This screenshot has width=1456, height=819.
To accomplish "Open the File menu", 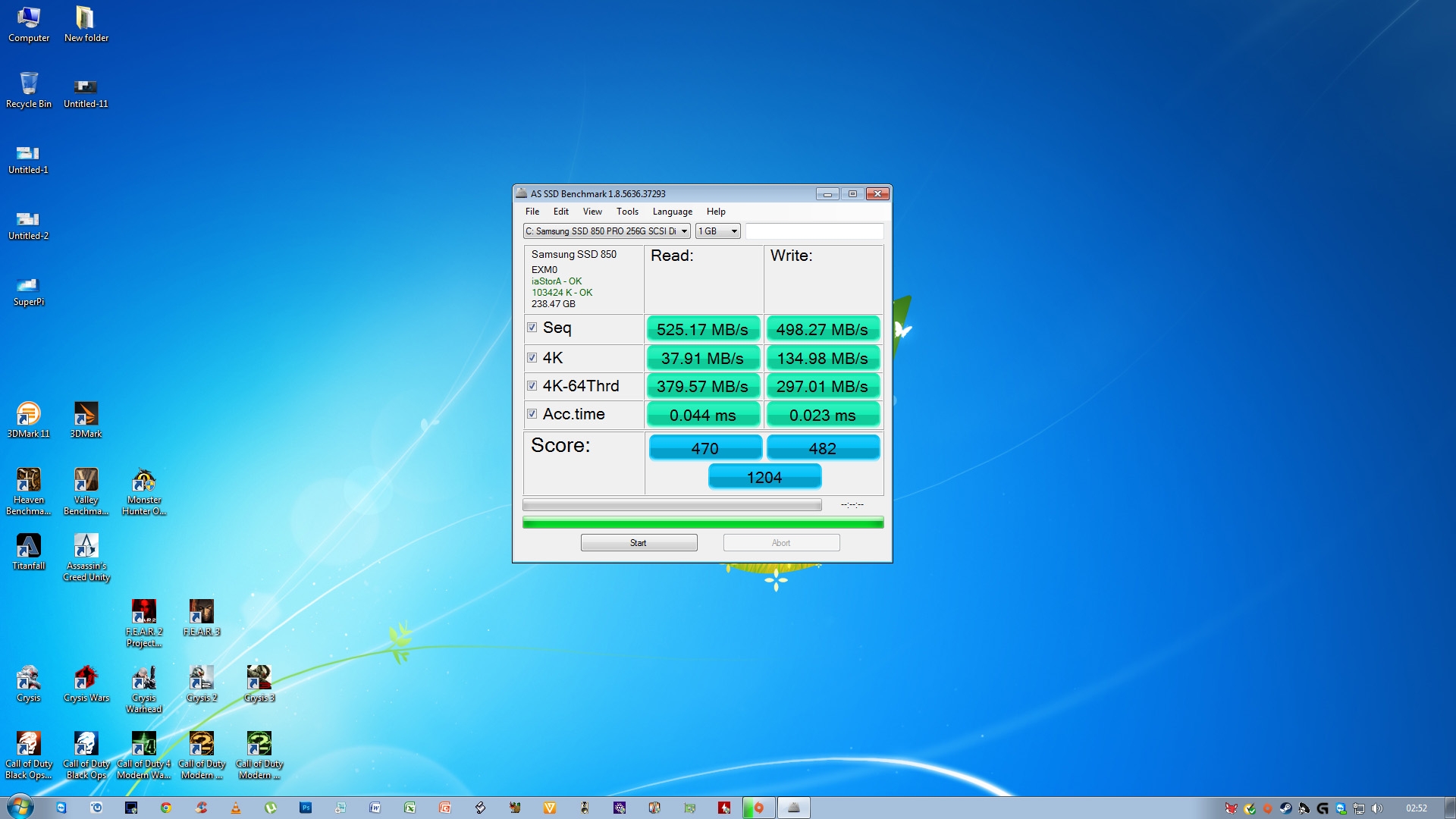I will click(x=532, y=212).
